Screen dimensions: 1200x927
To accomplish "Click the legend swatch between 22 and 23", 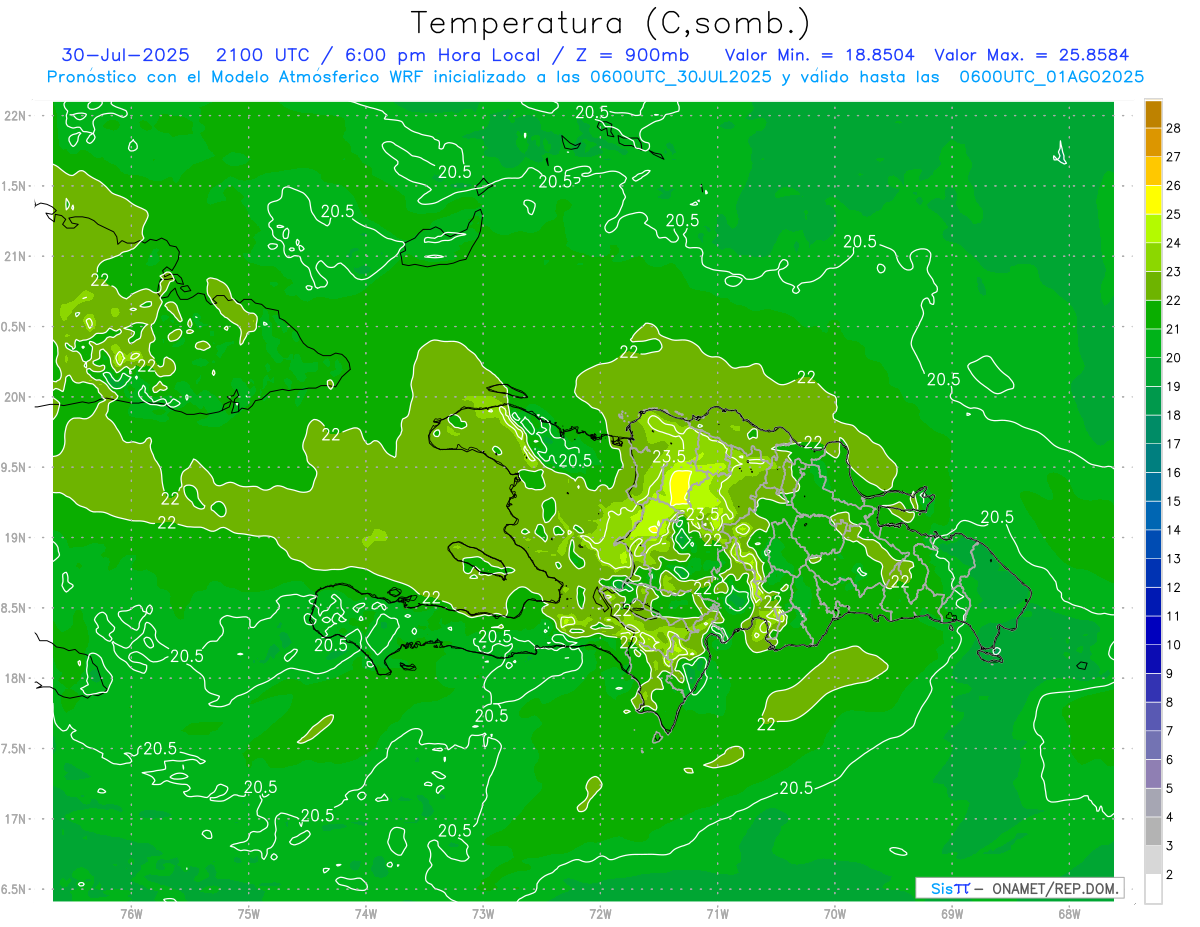I will [1153, 286].
